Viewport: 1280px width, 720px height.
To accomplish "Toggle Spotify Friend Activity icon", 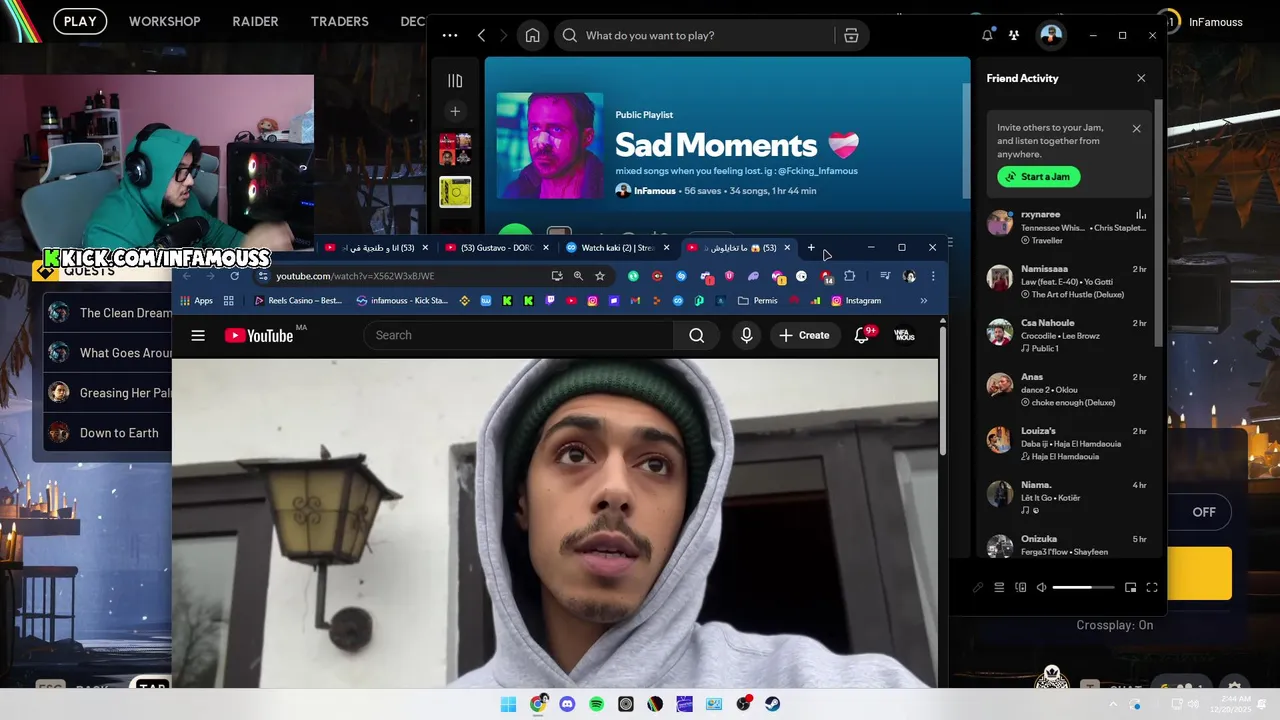I will (x=1014, y=35).
